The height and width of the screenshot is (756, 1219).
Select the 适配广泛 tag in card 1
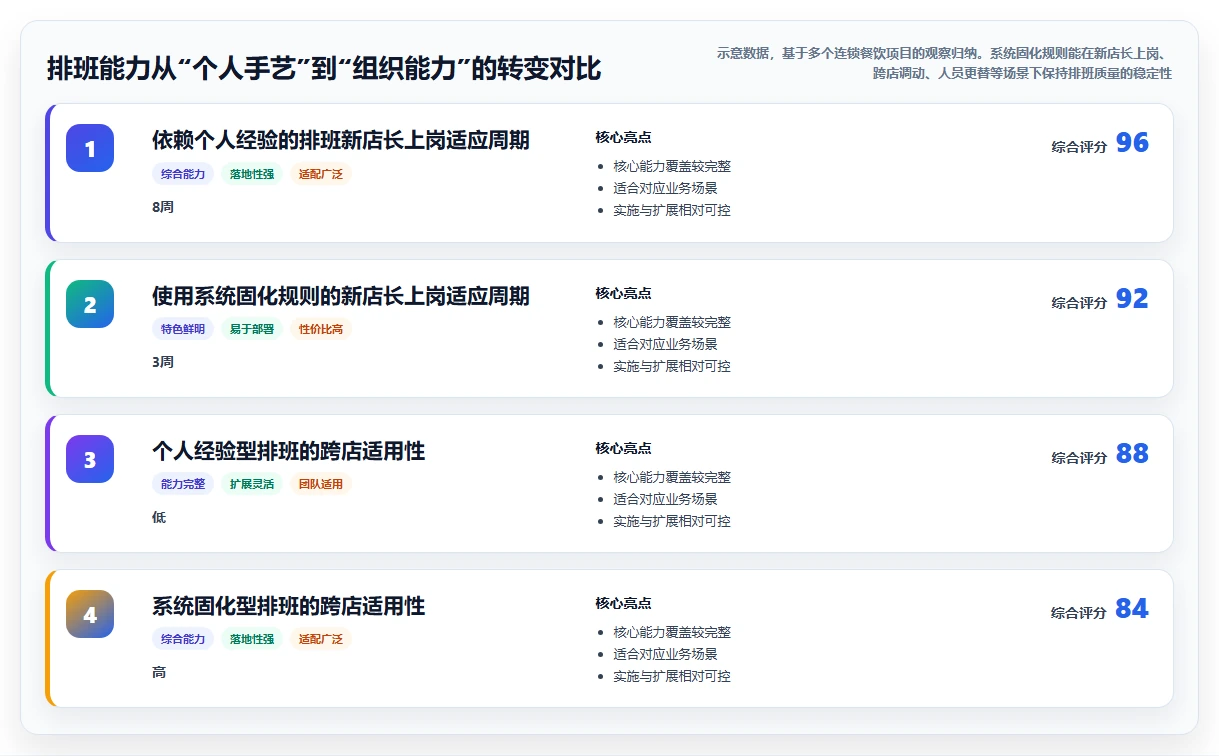(321, 174)
